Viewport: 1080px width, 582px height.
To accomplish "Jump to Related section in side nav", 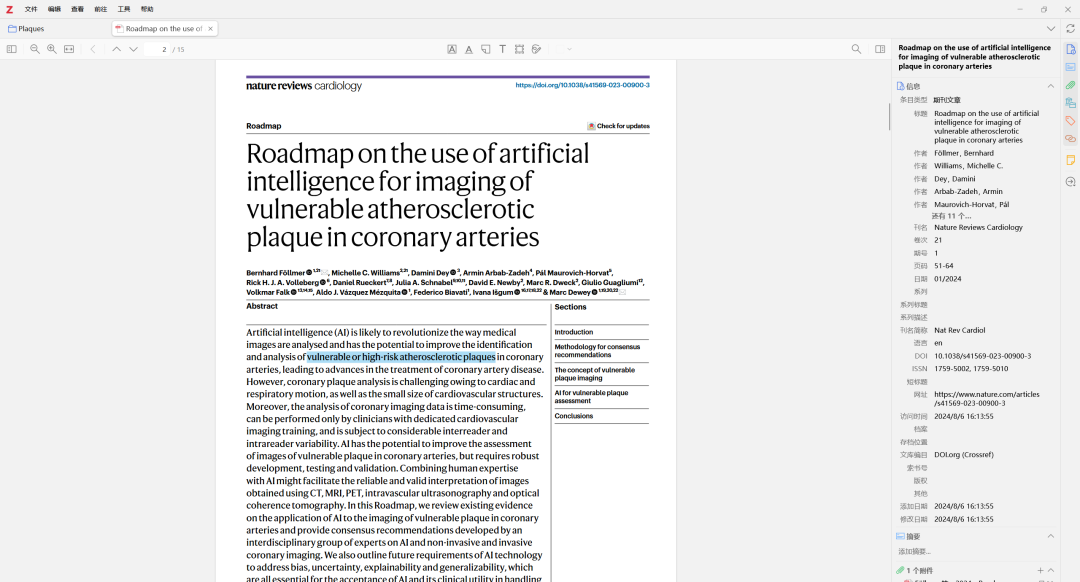I will tap(1070, 138).
